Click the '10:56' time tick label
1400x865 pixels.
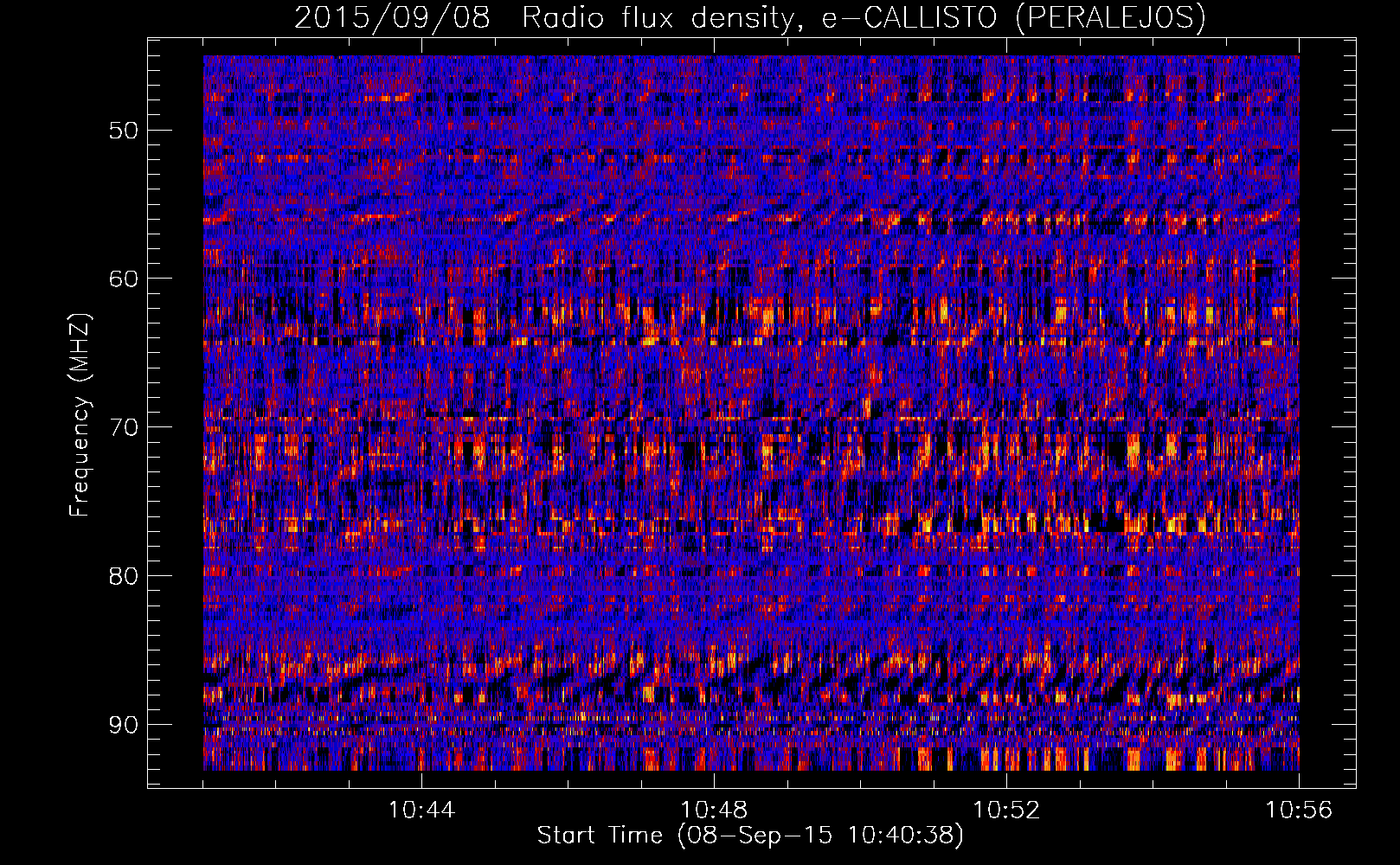(x=1299, y=811)
